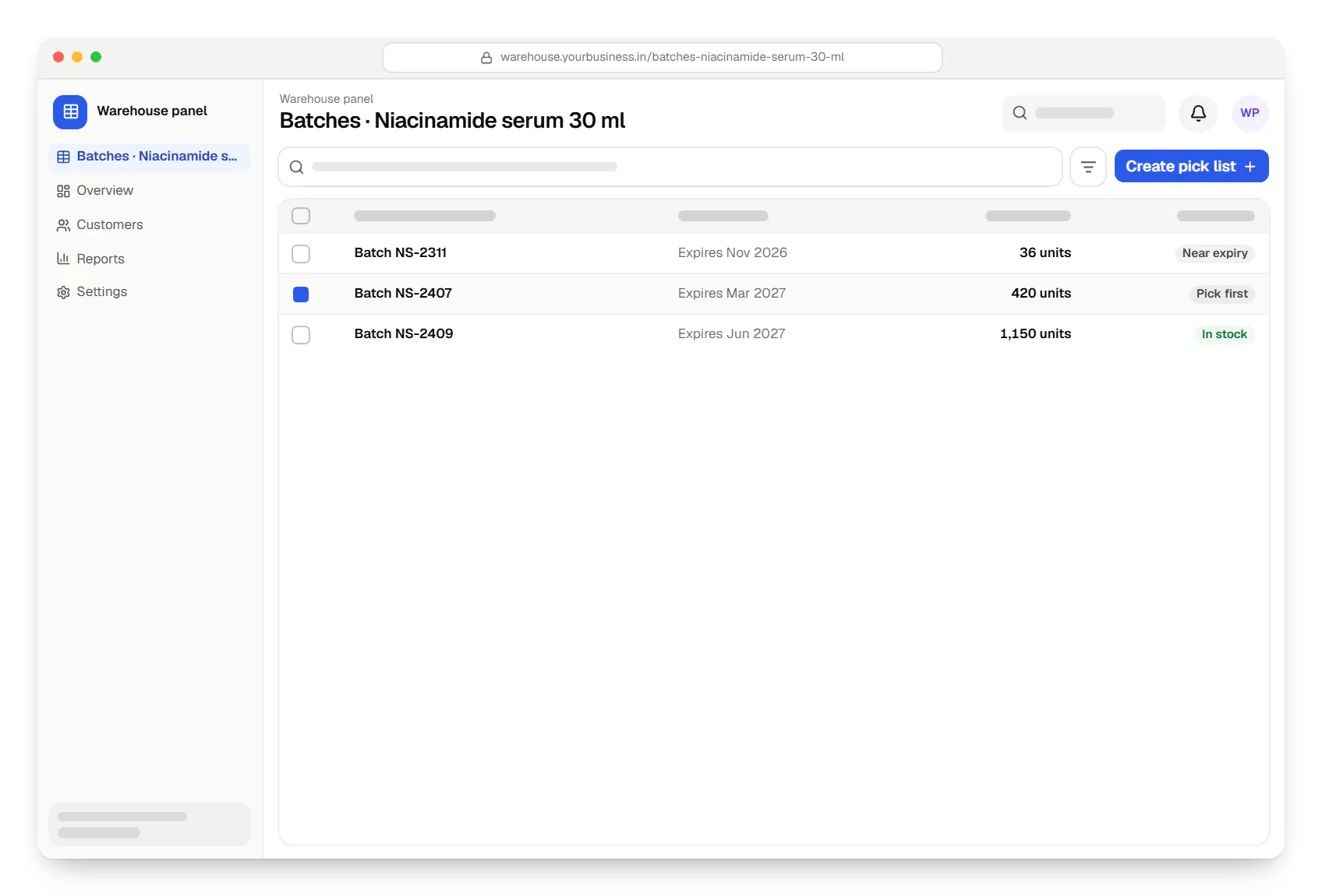Screen dimensions: 1322x896
Task: Click the Overview sidebar icon
Action: [x=63, y=191]
